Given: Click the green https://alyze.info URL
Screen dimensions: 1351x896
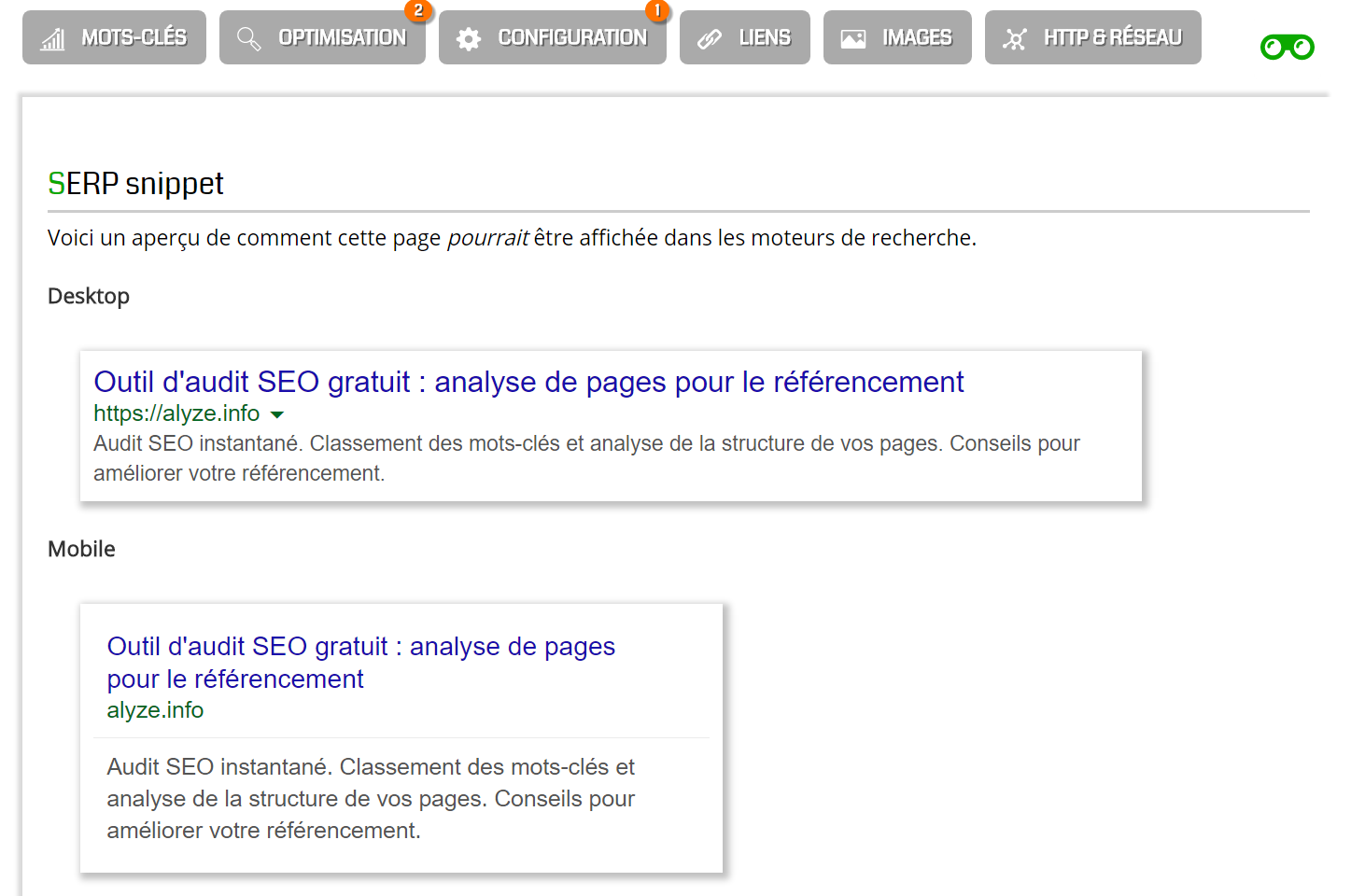Looking at the screenshot, I should [x=176, y=413].
